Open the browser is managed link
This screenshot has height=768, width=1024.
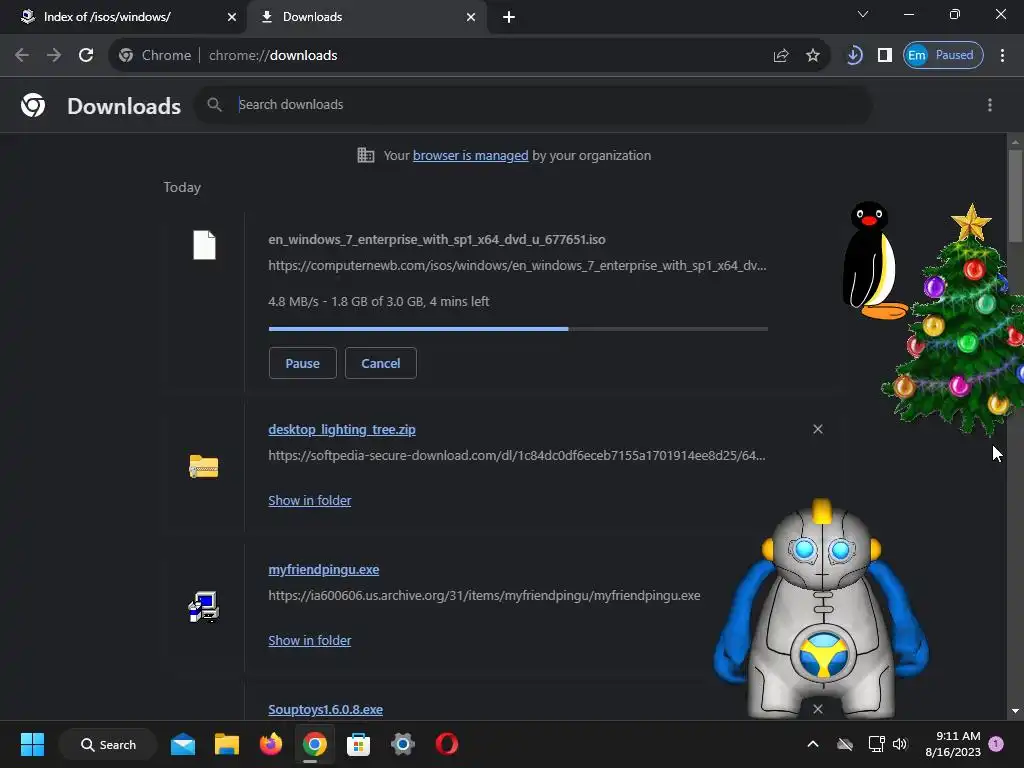[x=470, y=155]
